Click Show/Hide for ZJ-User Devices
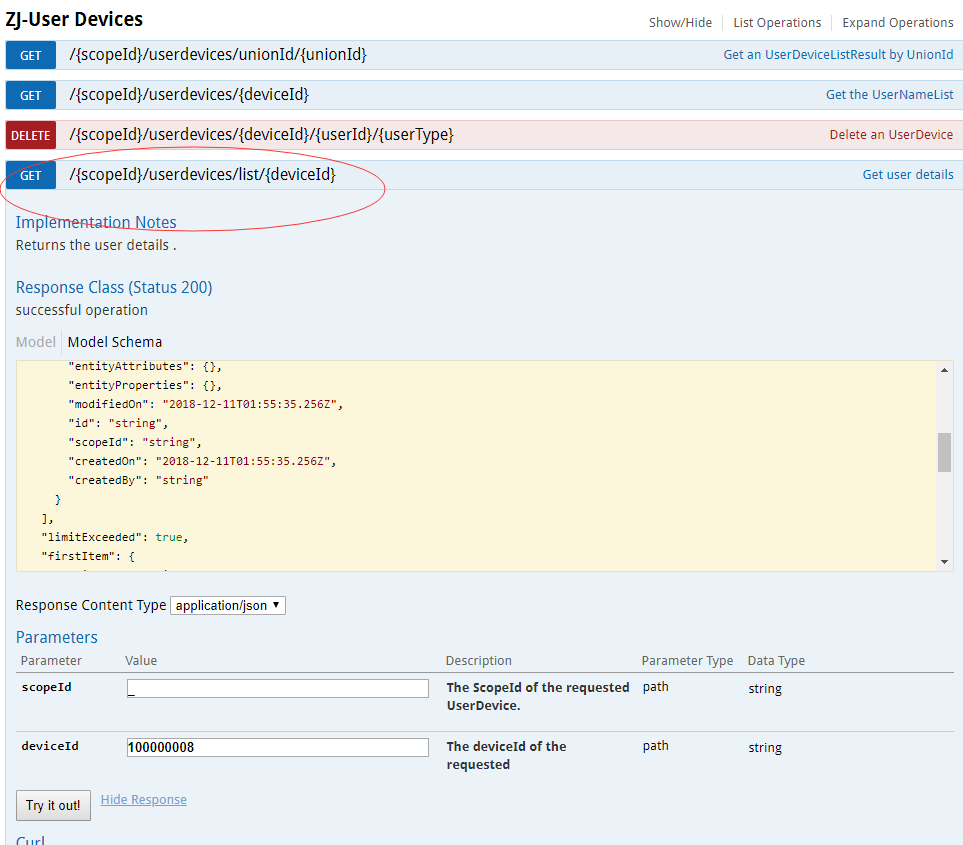 [680, 23]
